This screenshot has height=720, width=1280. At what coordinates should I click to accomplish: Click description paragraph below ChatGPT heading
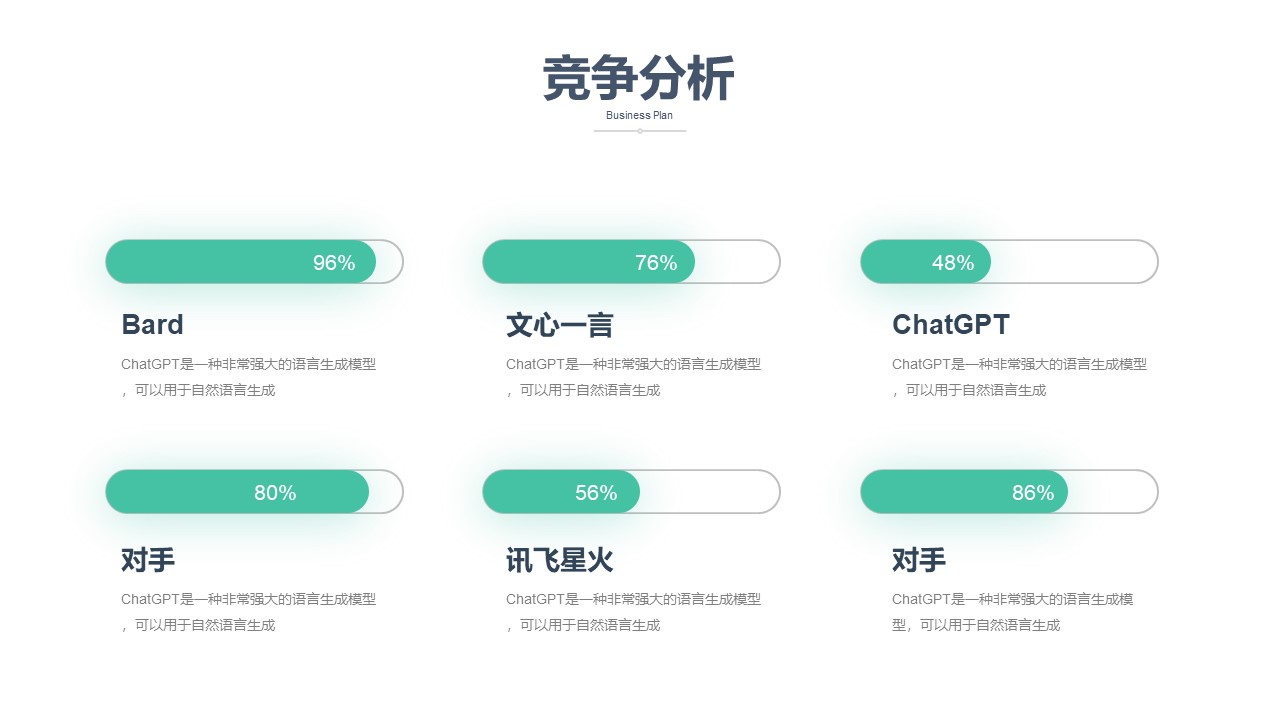pyautogui.click(x=1020, y=377)
